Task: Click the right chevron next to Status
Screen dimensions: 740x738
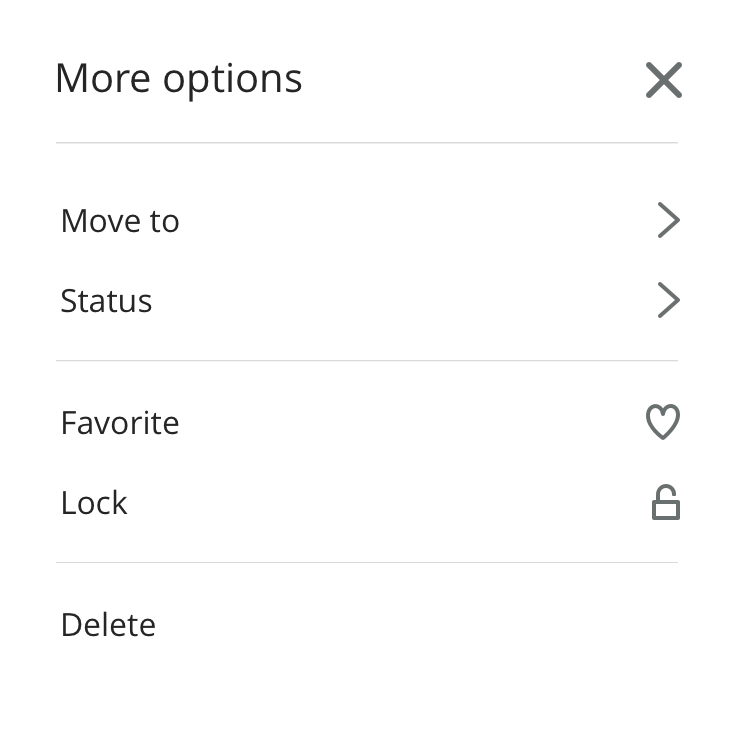Action: click(668, 300)
